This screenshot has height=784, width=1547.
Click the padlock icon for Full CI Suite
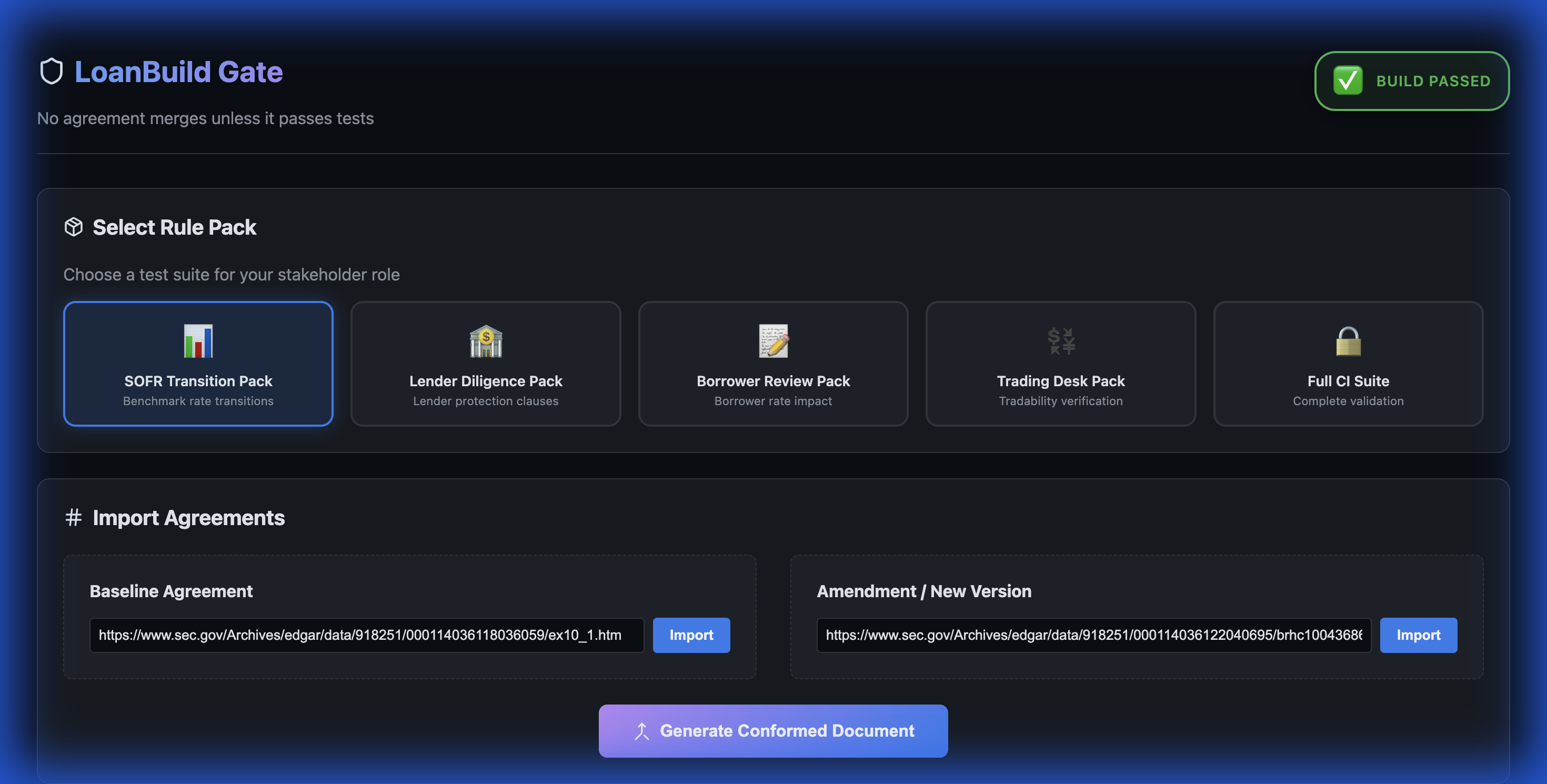point(1348,341)
